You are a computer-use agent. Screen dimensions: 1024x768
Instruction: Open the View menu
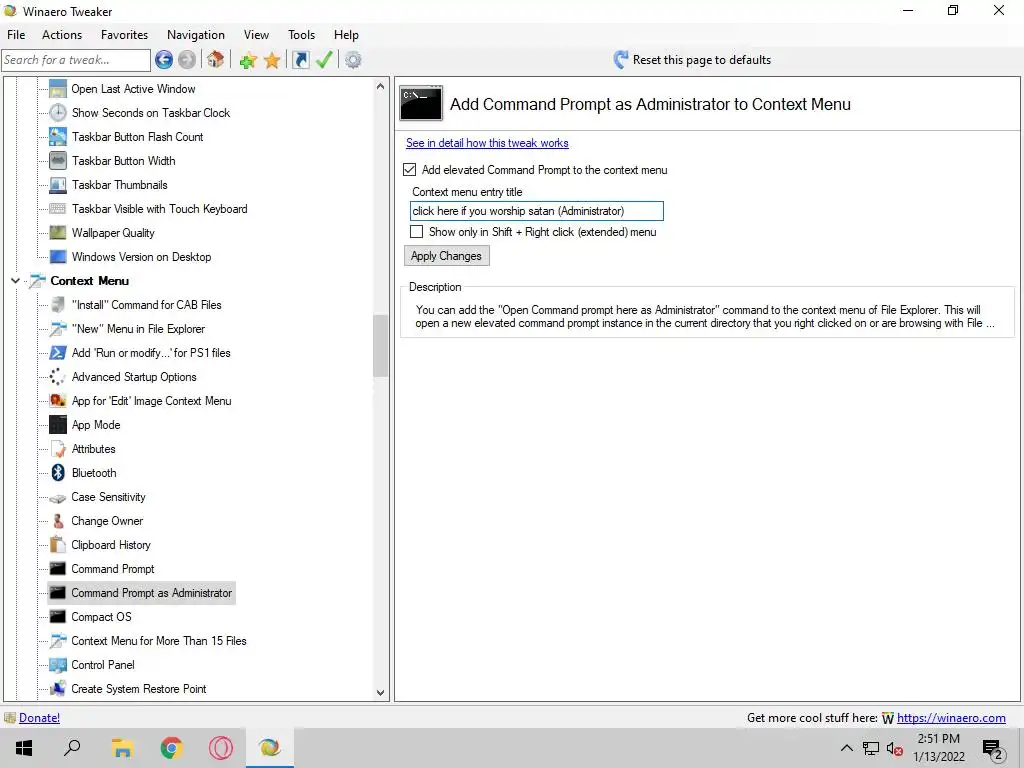tap(256, 35)
